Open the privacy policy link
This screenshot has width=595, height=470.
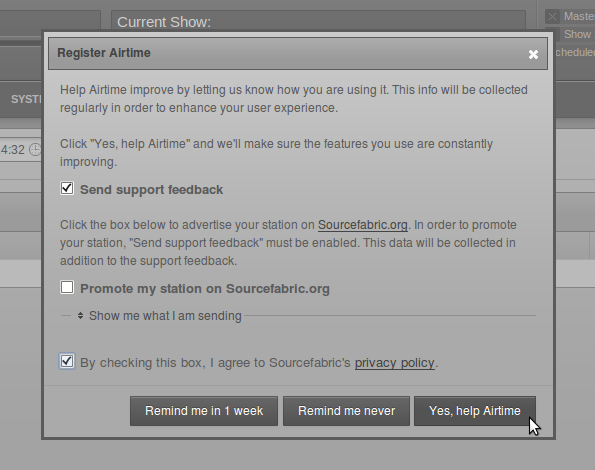click(395, 363)
